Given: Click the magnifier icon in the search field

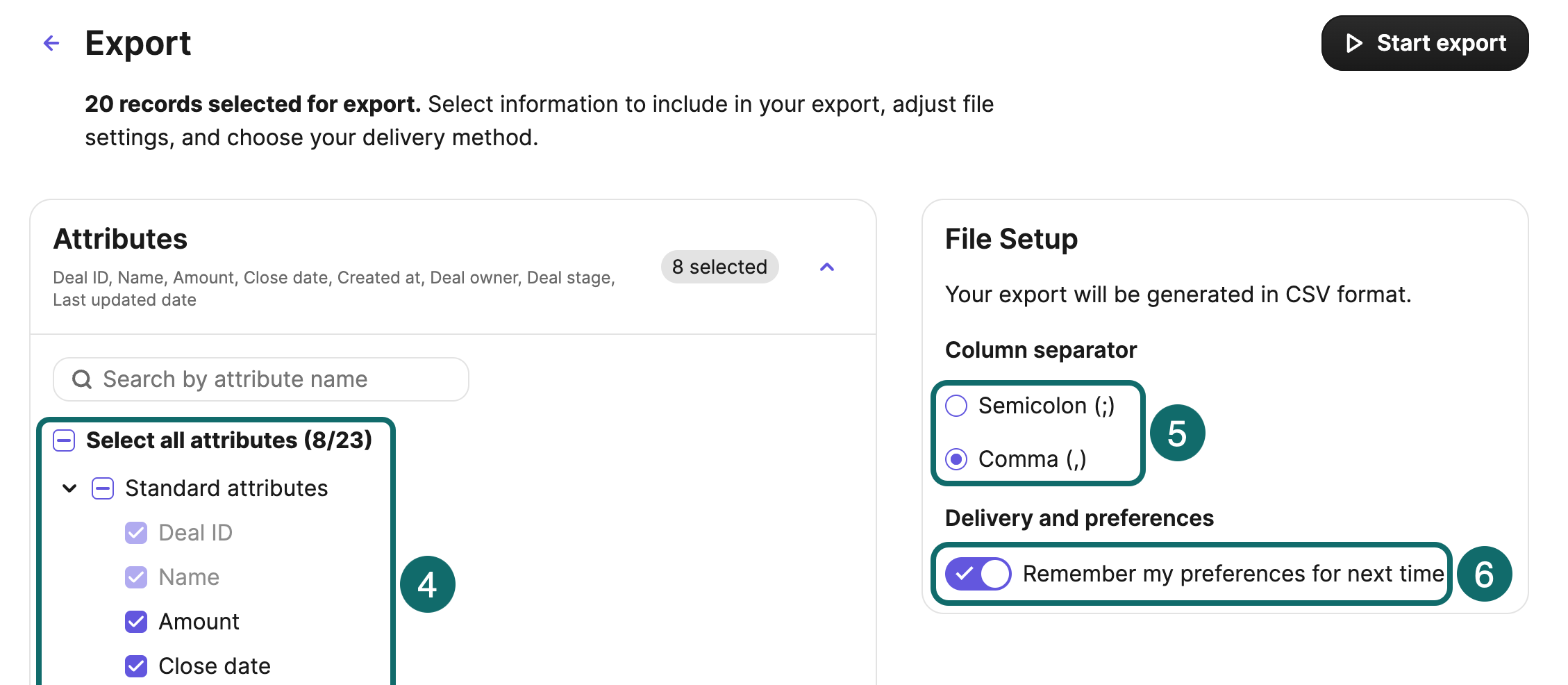Looking at the screenshot, I should tap(81, 379).
